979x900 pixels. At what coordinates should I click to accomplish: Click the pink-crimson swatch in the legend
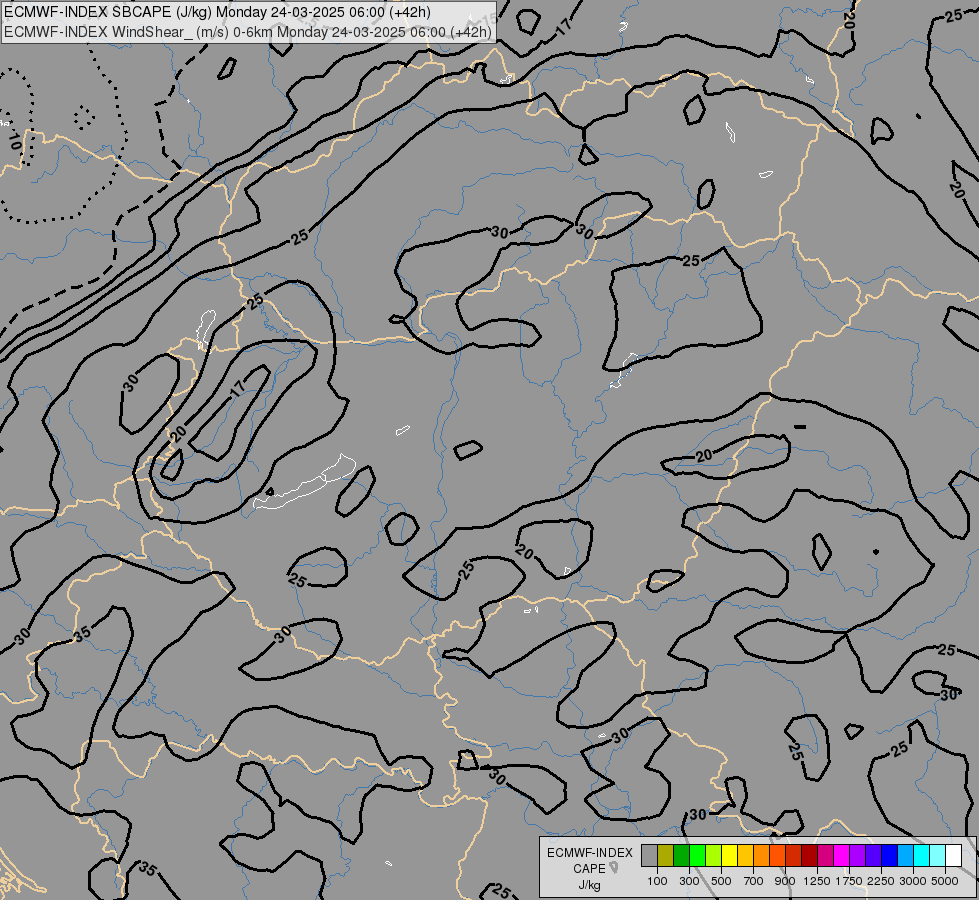pos(825,855)
